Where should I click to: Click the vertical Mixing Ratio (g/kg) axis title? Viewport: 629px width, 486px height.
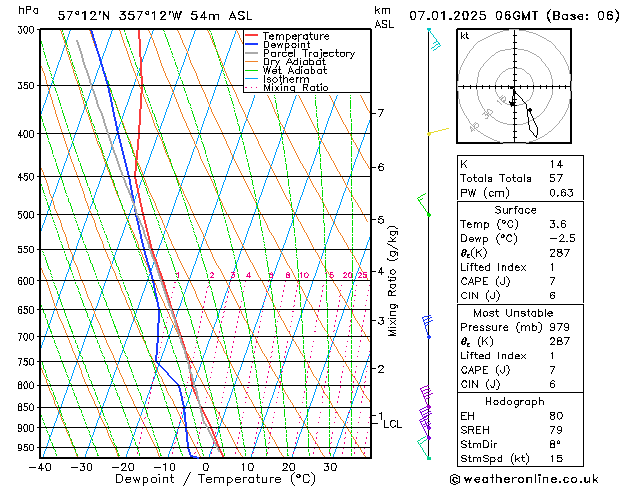(x=392, y=281)
